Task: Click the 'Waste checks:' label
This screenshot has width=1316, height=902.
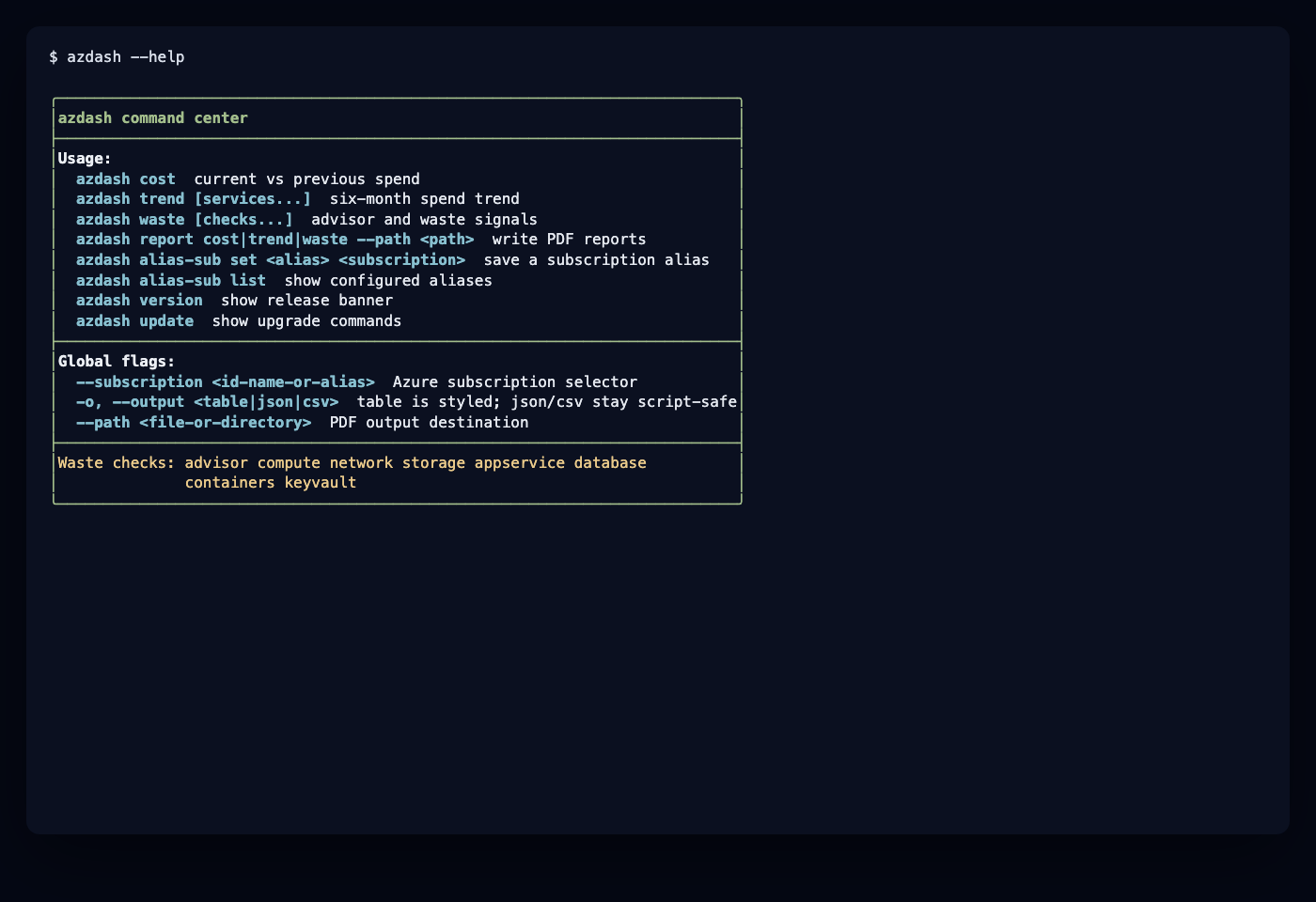Action: click(x=117, y=462)
